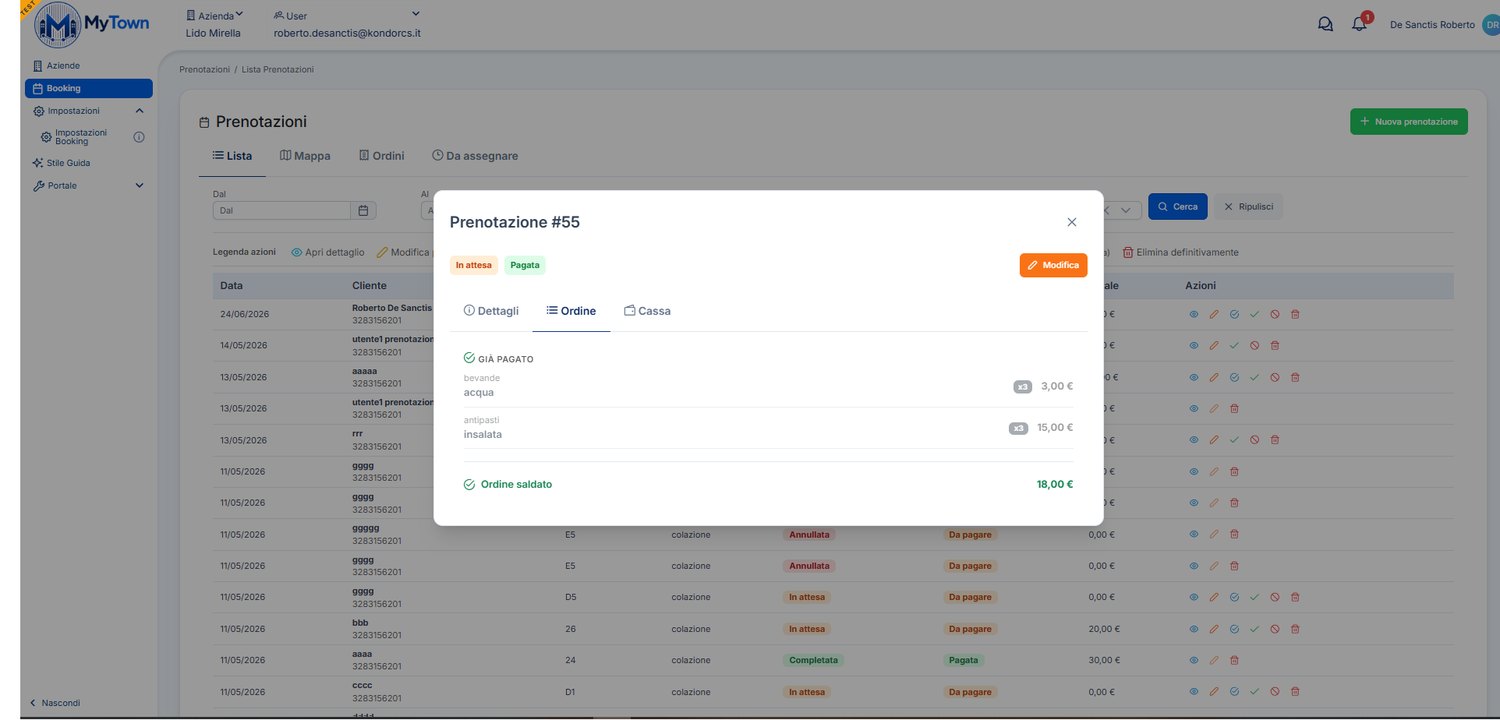The height and width of the screenshot is (720, 1500).
Task: Open the notification bell with red badge
Action: tap(1360, 24)
